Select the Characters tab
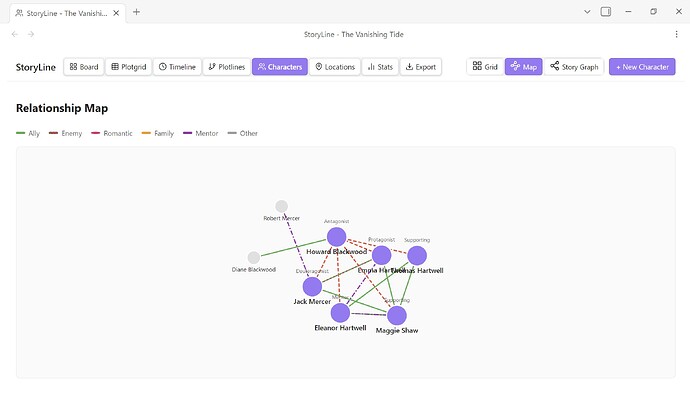 [x=280, y=67]
